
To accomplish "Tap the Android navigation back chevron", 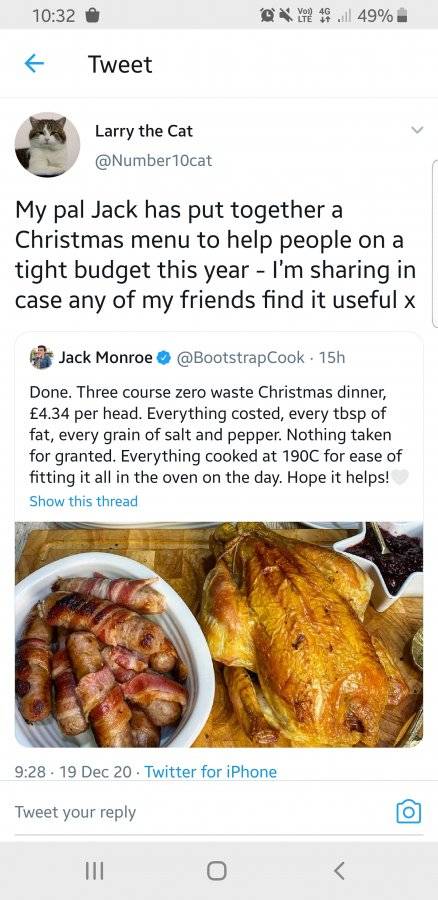I will point(340,871).
